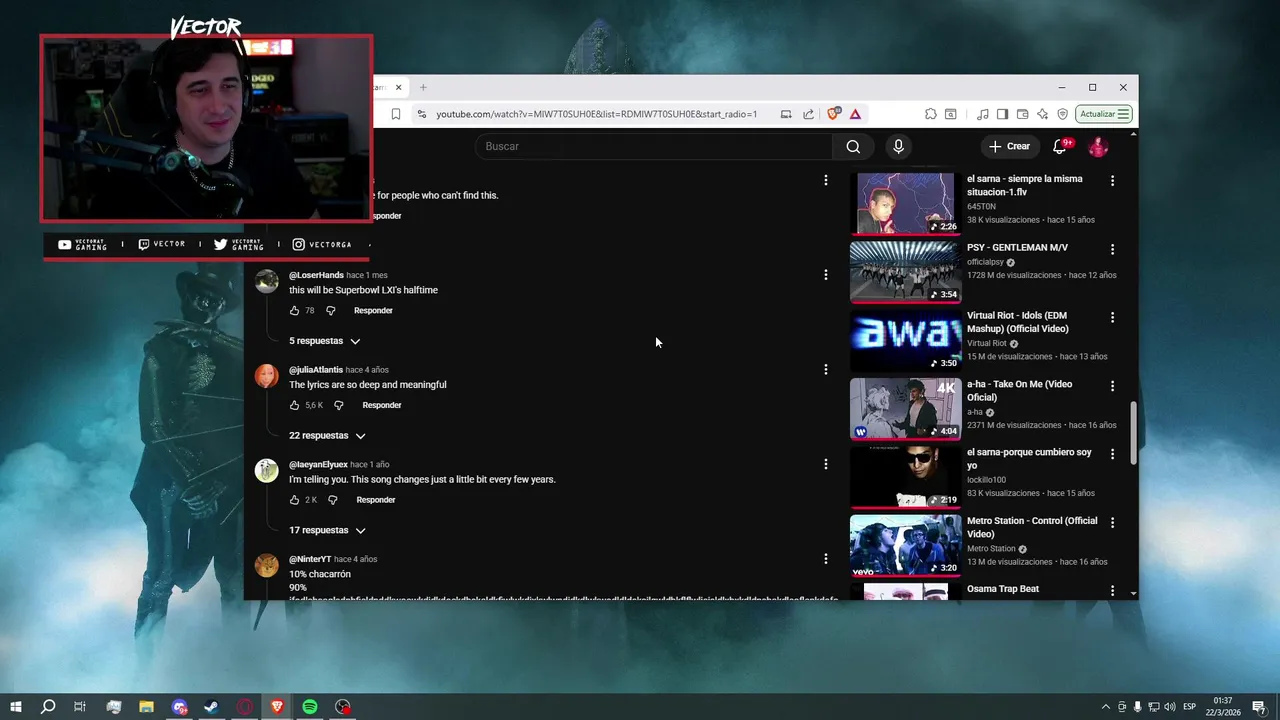Reply to the @laeyanElyuex comment
The width and height of the screenshot is (1280, 720).
click(376, 500)
